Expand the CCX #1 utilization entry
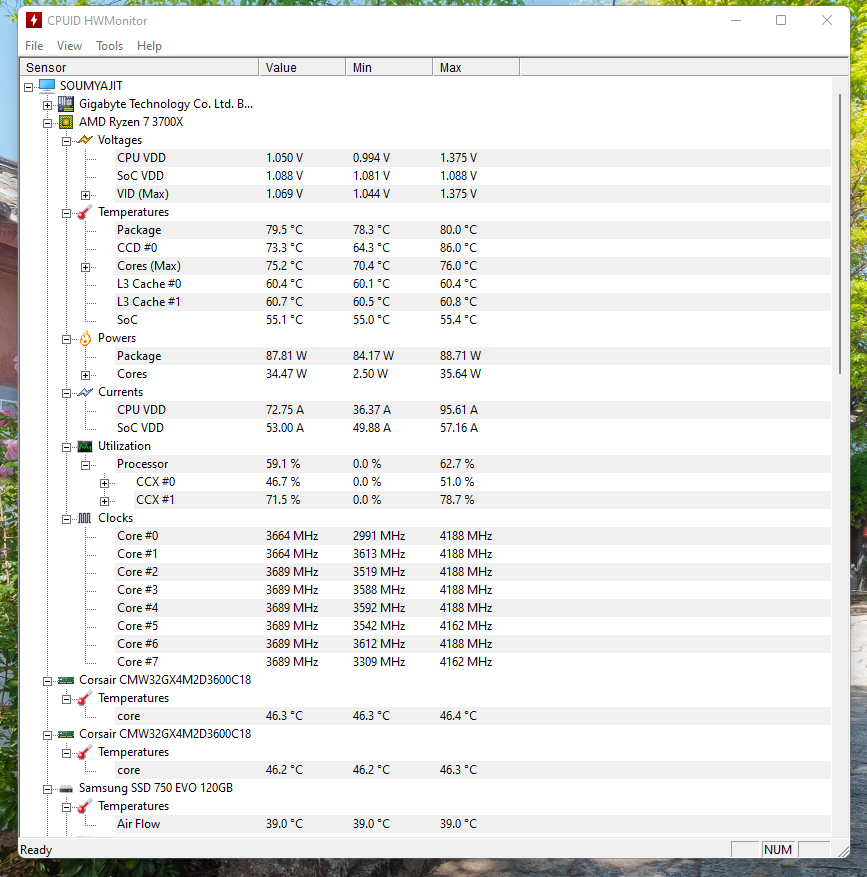 pos(105,501)
